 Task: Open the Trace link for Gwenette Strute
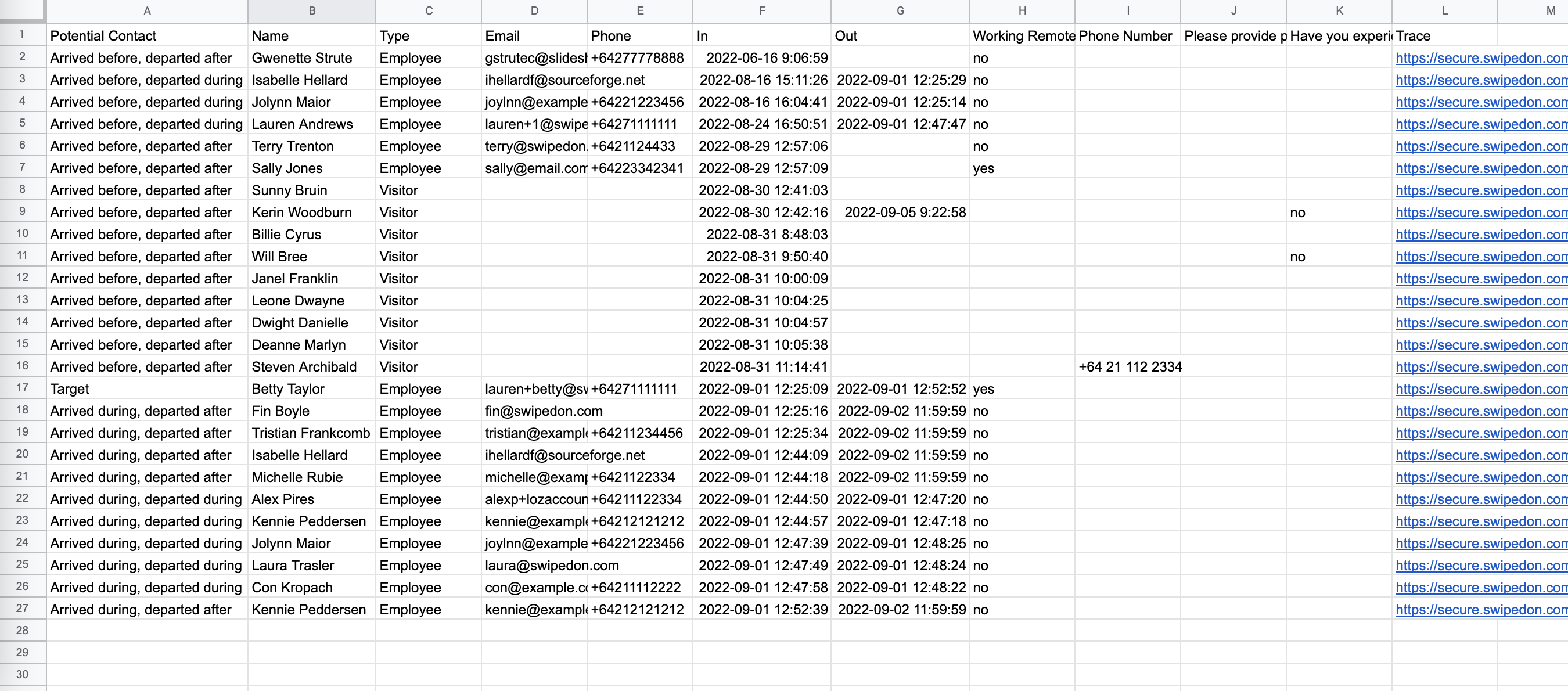pos(1481,58)
